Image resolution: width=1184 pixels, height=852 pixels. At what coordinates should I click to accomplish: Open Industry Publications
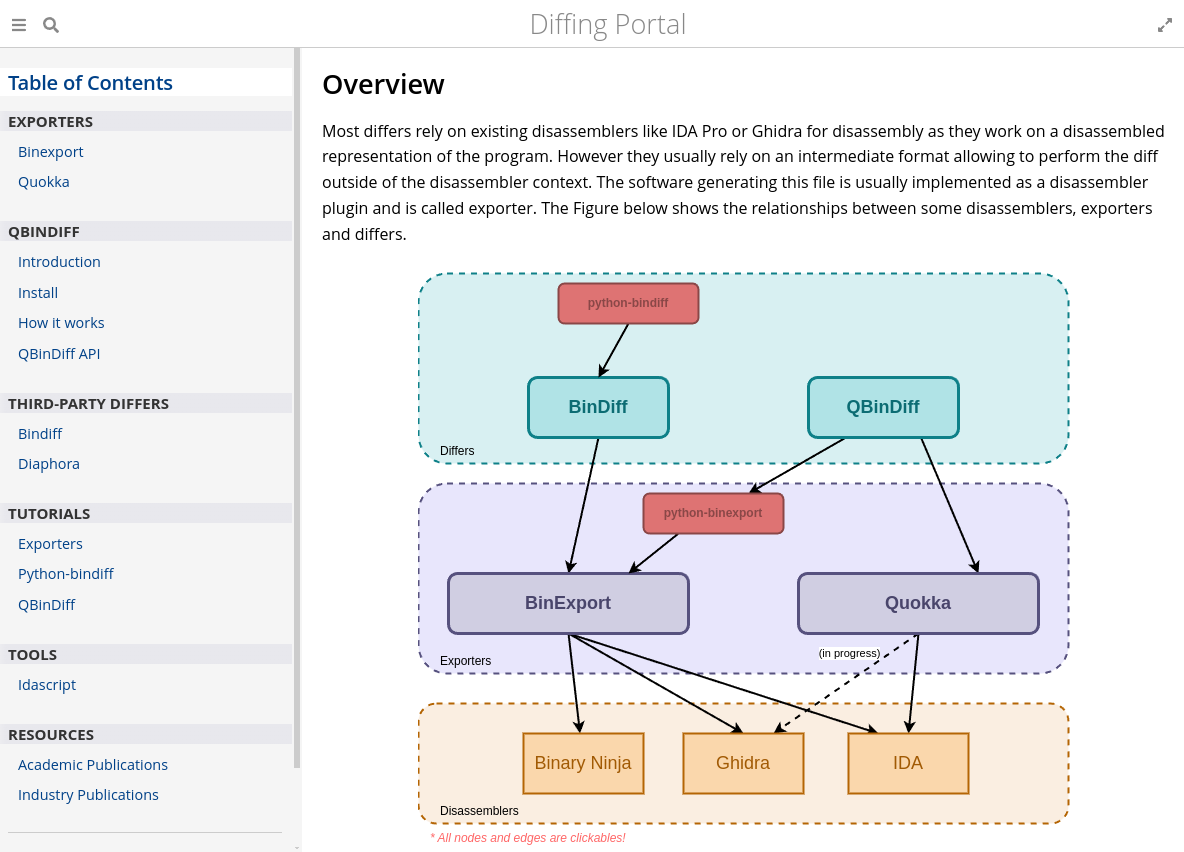pos(88,795)
